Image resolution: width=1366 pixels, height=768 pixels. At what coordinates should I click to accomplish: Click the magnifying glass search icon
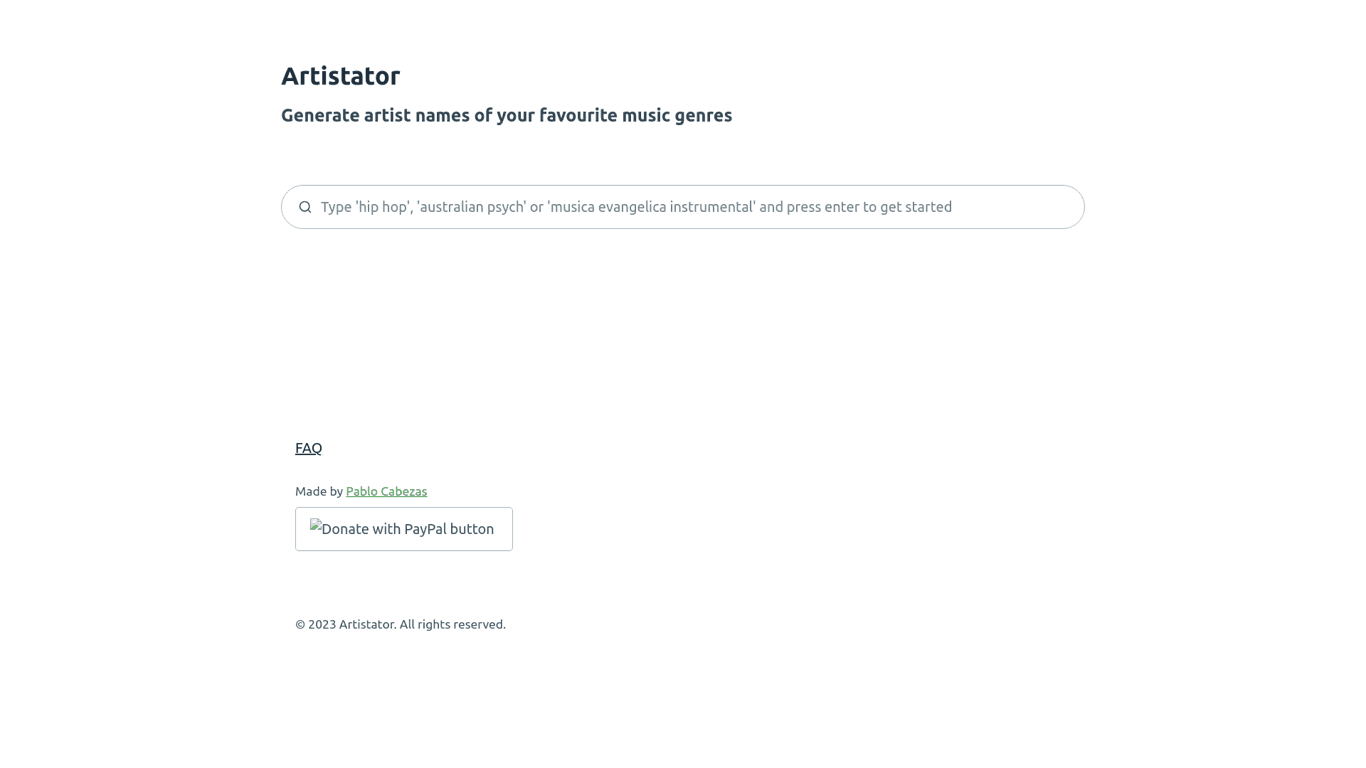[x=305, y=207]
